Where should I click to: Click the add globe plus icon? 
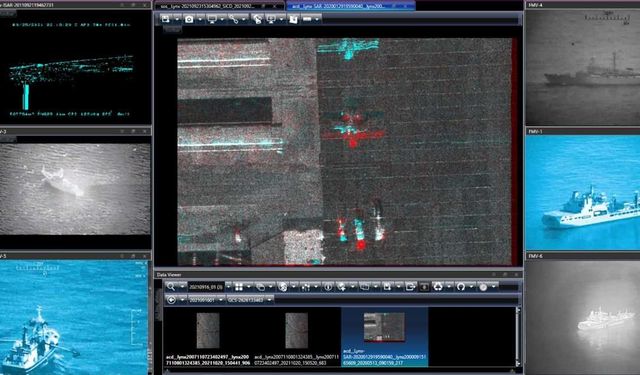point(342,287)
